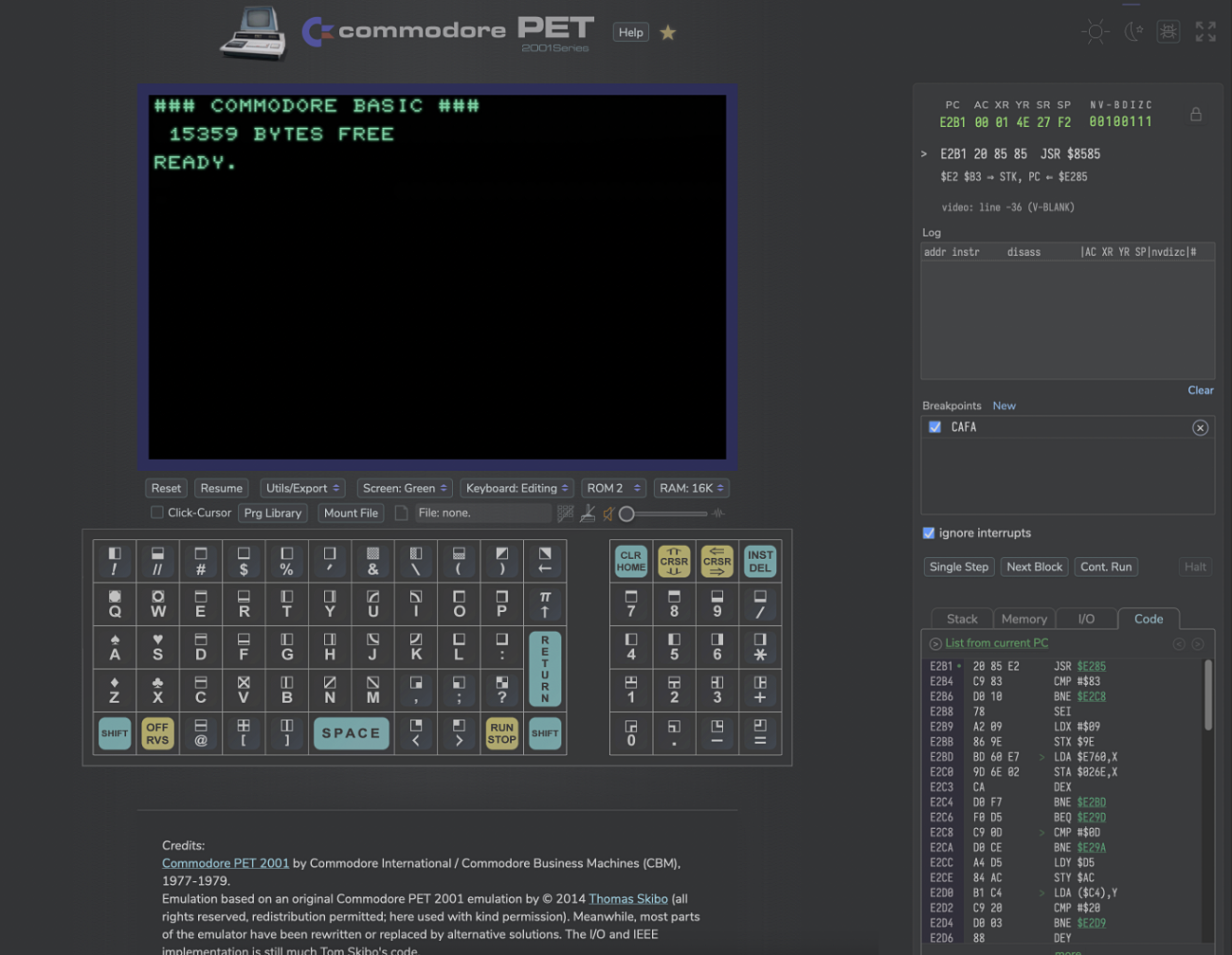Hit the INST DEL key
Image resolution: width=1232 pixels, height=955 pixels.
[760, 562]
